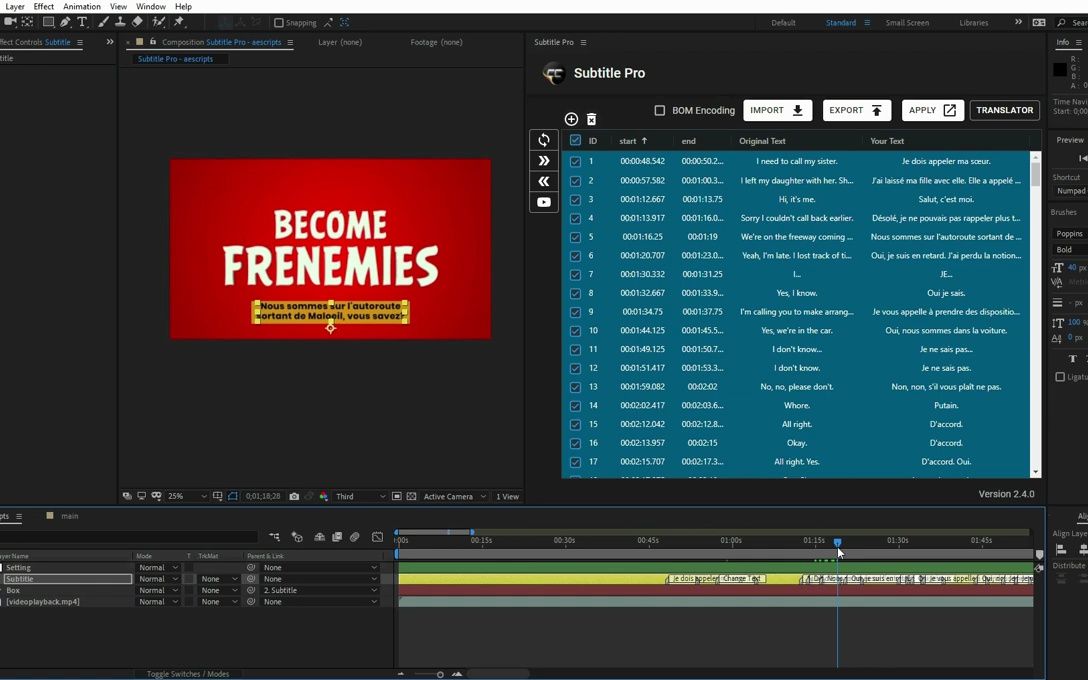Enable BOM Encoding
Screen dimensions: 1088x680
point(659,110)
